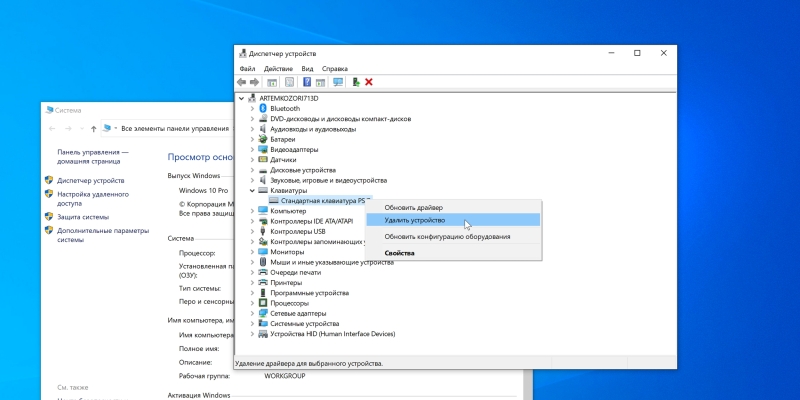
Task: Expand the Сетевые адаптеры category
Action: [x=252, y=313]
